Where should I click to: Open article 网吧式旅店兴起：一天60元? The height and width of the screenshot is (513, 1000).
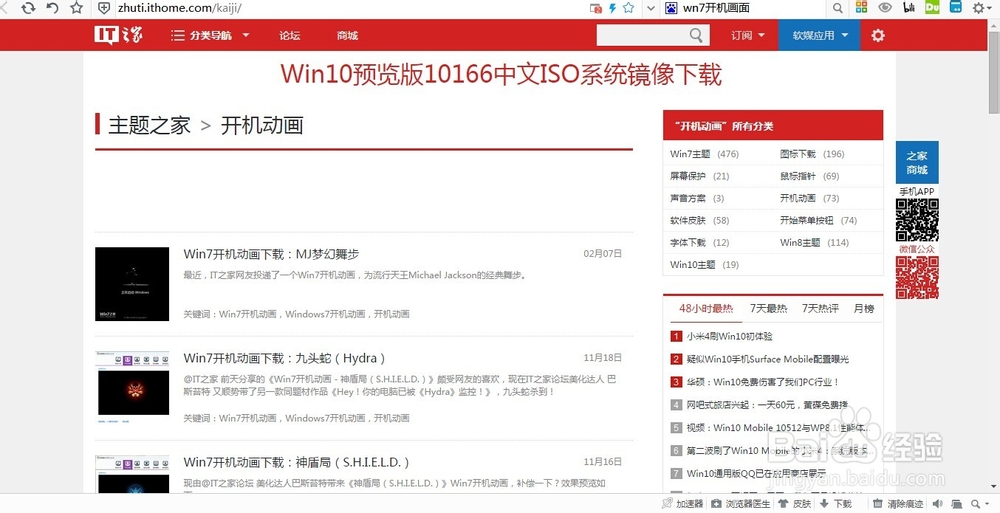(x=767, y=405)
